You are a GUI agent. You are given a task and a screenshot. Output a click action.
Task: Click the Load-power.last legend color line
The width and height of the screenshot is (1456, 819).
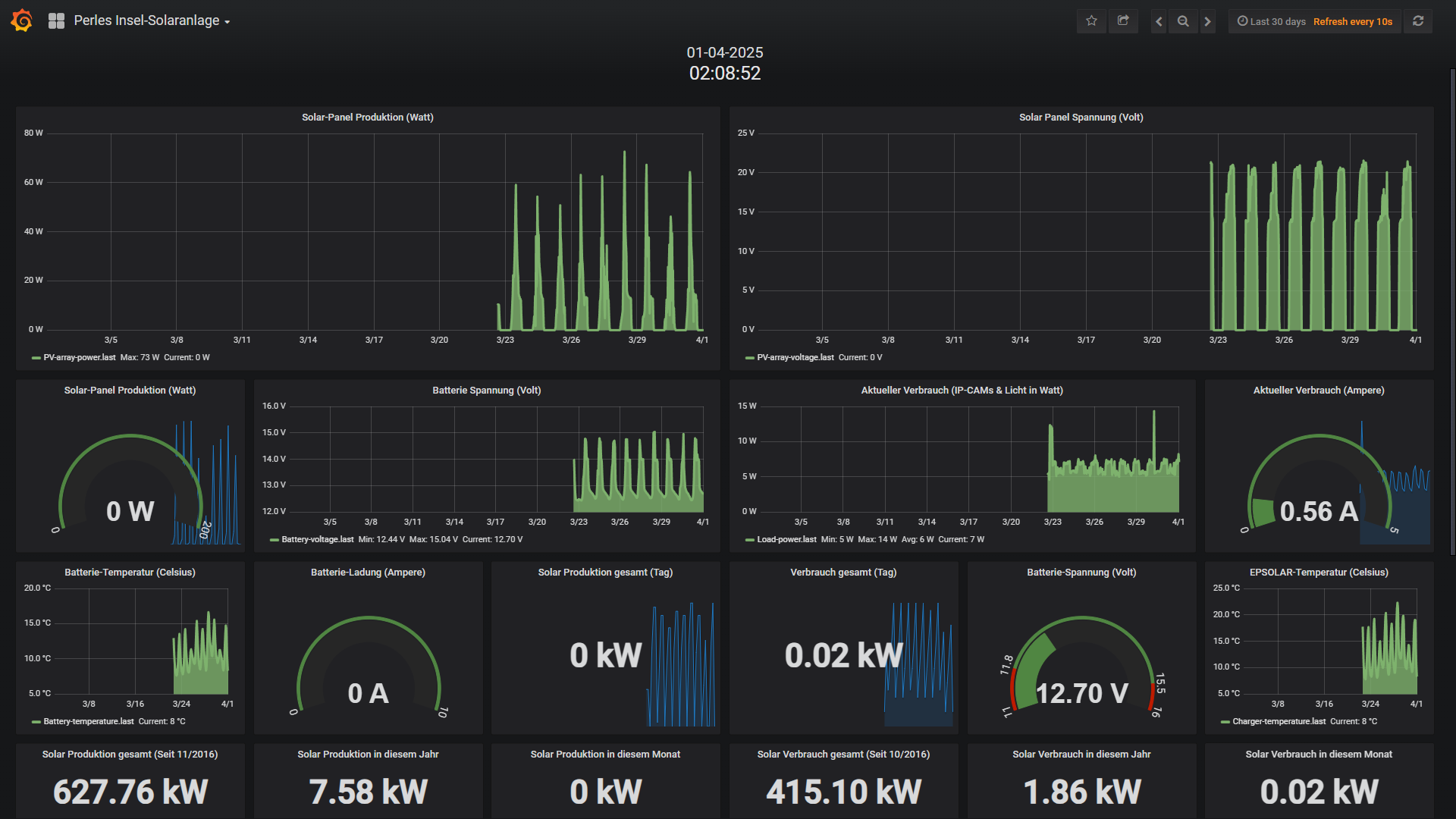pos(749,540)
